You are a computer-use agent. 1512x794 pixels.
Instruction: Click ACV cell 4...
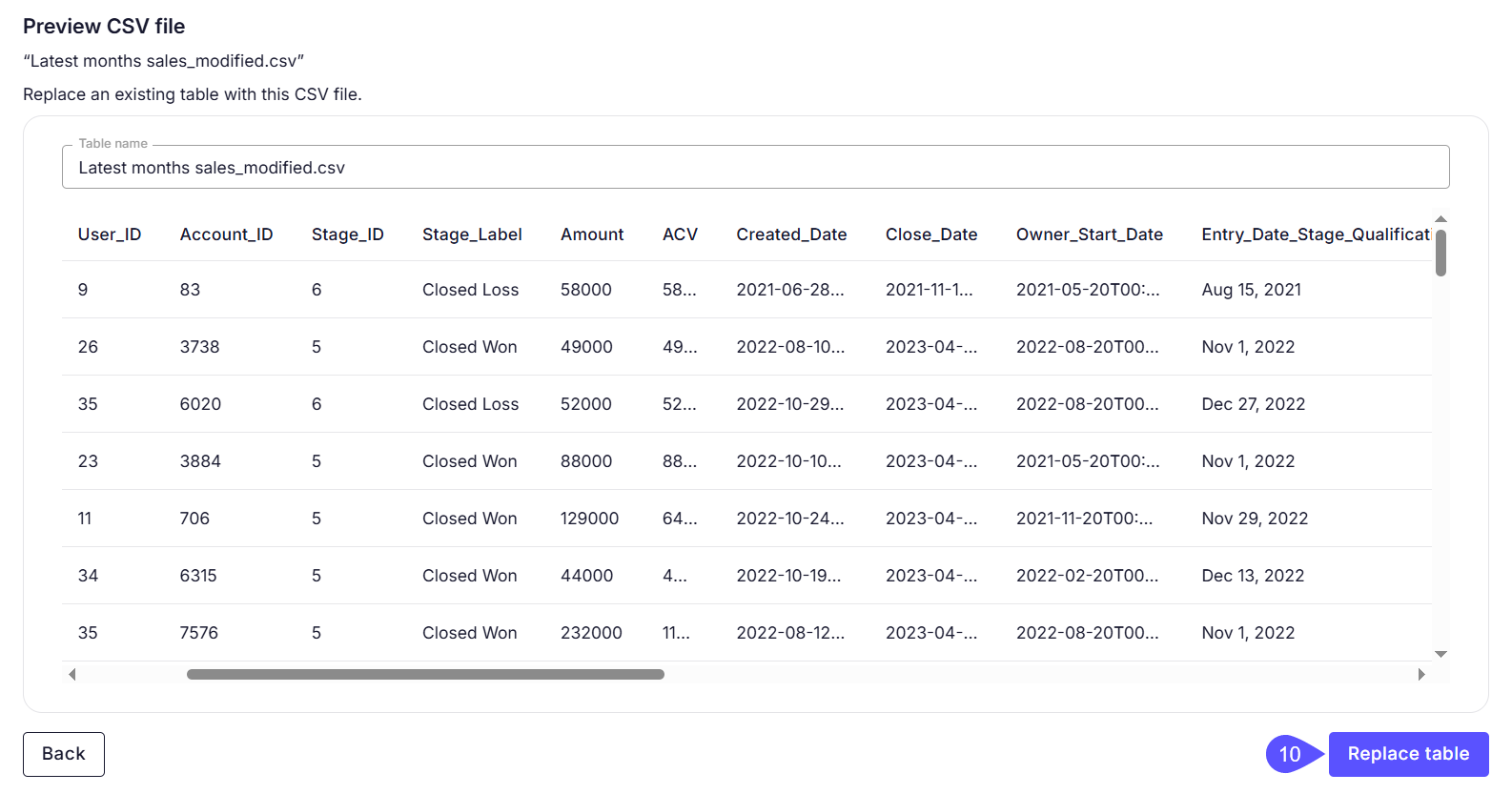point(675,576)
